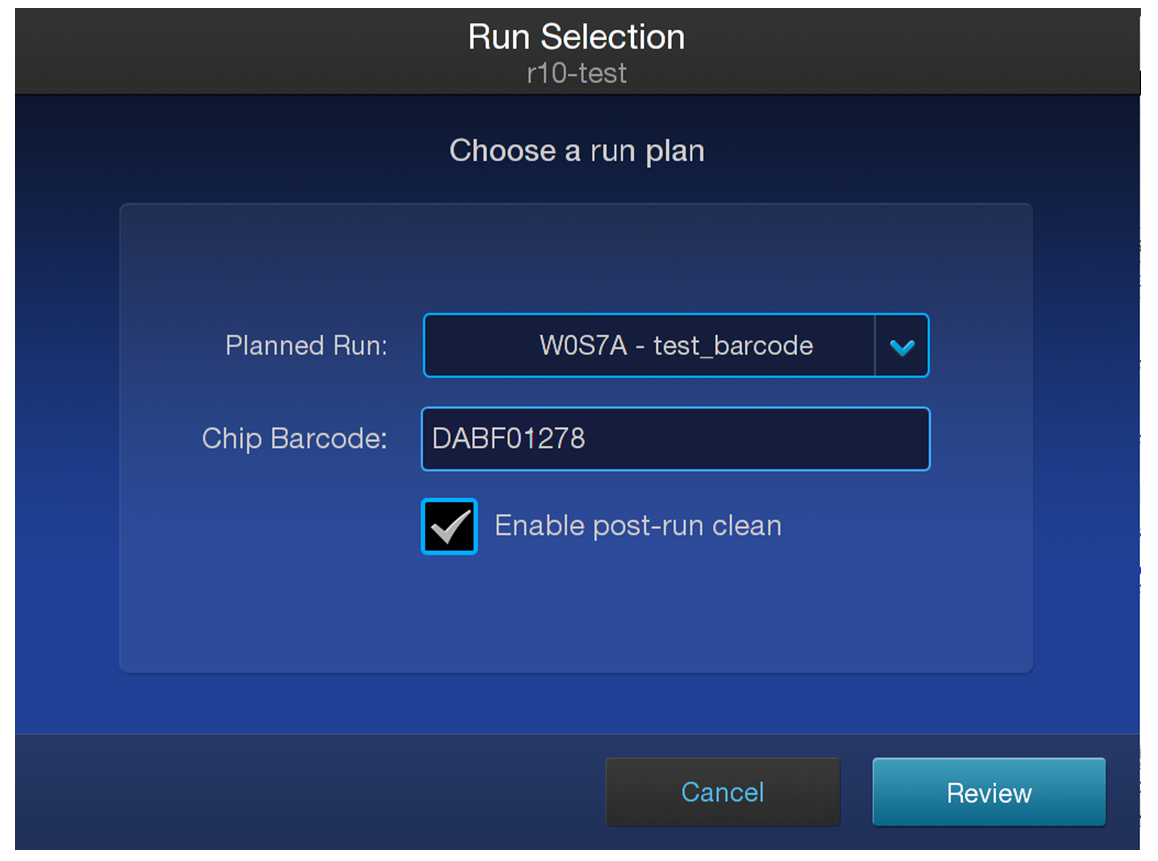Image resolution: width=1158 pixels, height=861 pixels.
Task: Click the "Enable post-run clean" label
Action: (x=638, y=526)
